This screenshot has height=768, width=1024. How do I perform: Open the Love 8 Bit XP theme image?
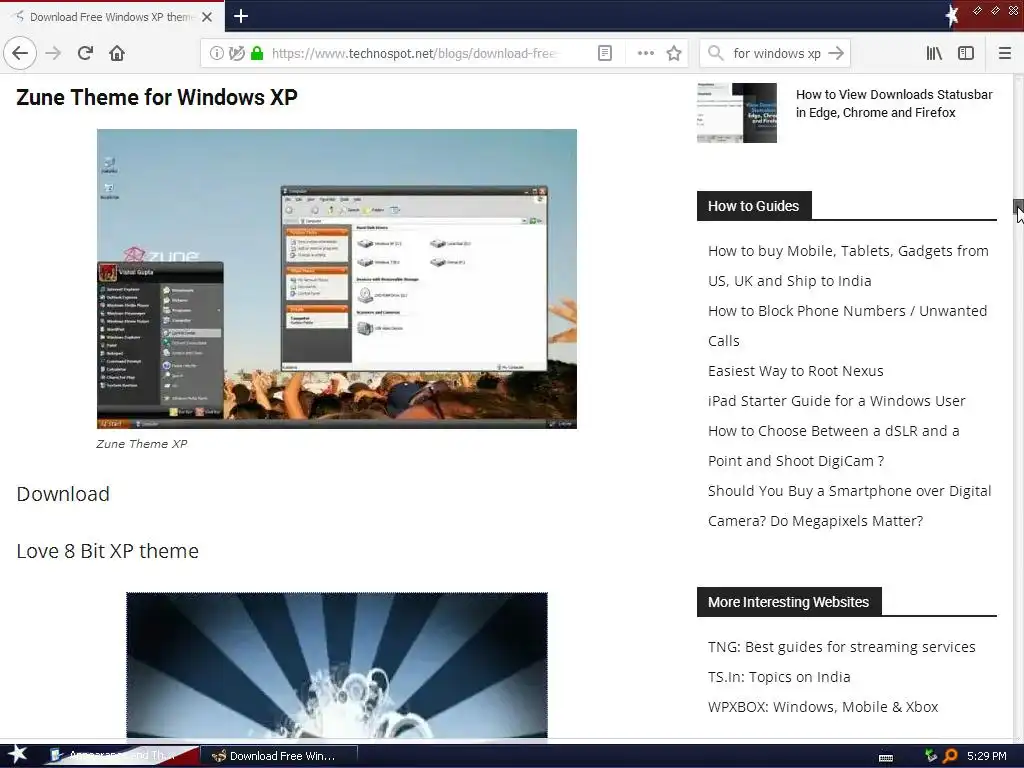(337, 665)
